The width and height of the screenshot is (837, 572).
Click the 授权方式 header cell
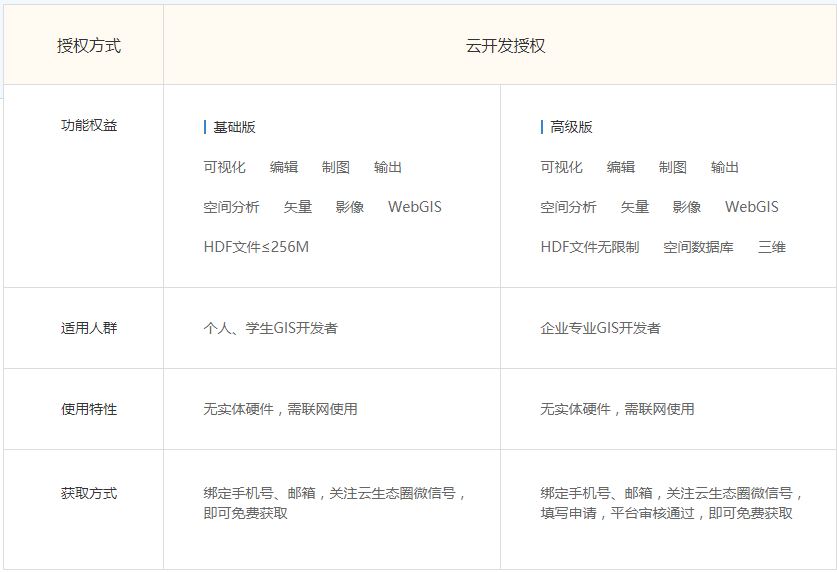click(89, 46)
